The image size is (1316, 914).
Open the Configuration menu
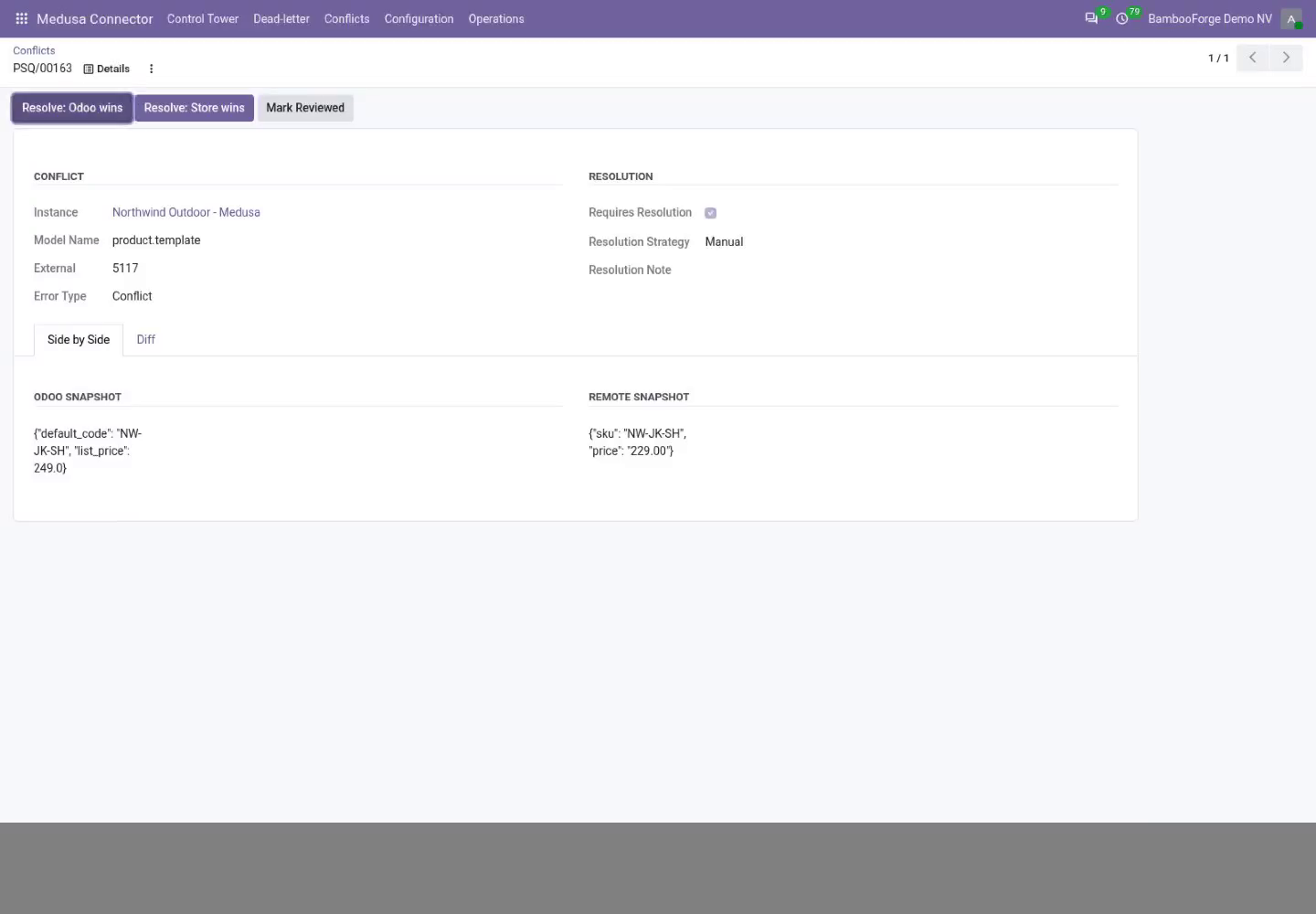click(x=419, y=18)
